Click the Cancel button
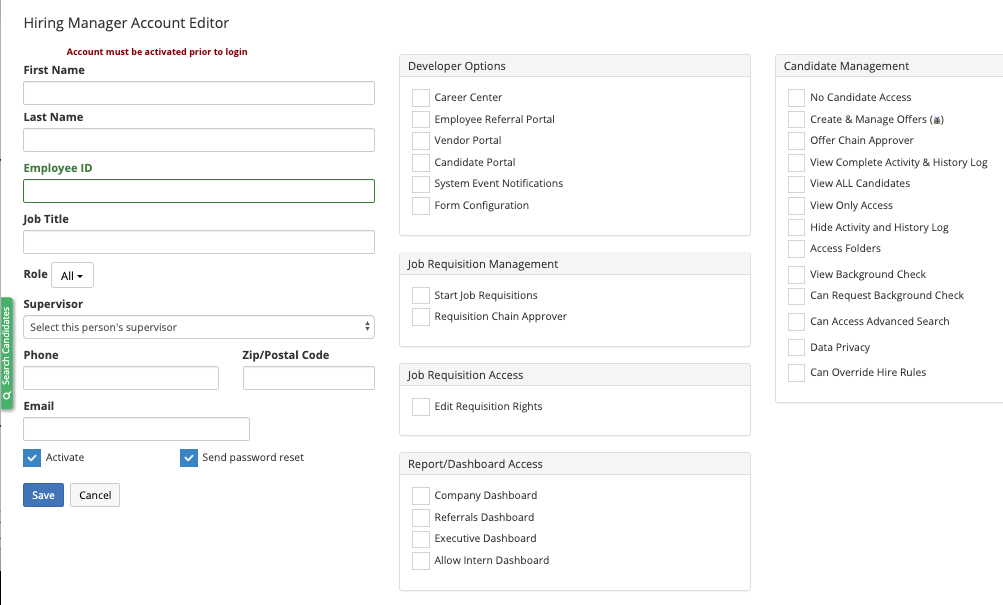 click(94, 494)
